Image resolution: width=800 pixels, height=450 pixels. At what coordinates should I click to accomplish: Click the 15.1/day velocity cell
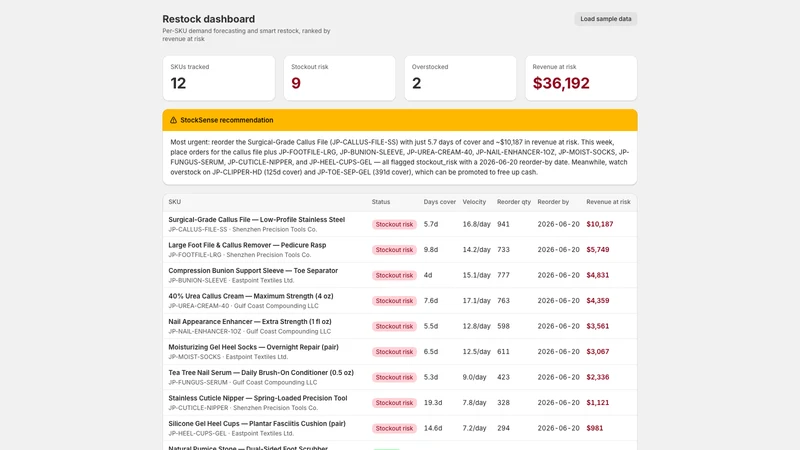tap(477, 275)
